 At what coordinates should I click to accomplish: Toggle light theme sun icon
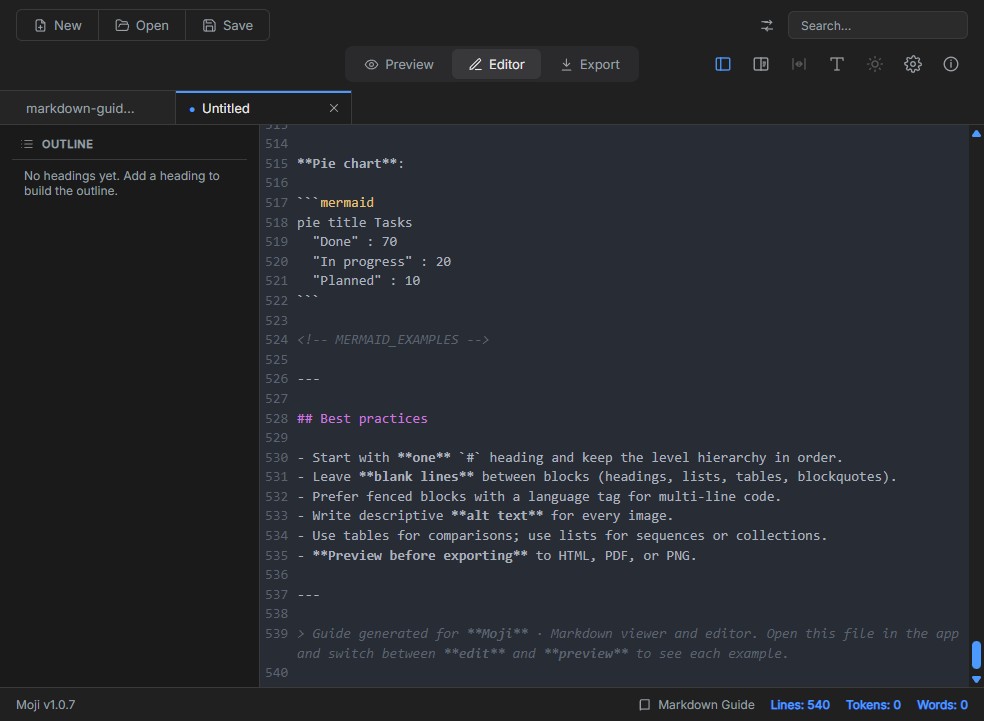(875, 64)
